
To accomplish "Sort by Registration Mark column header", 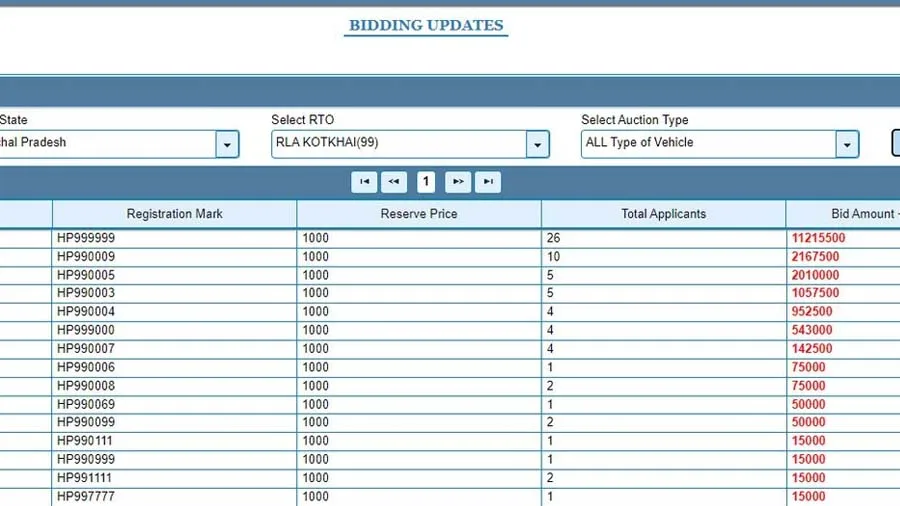I will (174, 214).
